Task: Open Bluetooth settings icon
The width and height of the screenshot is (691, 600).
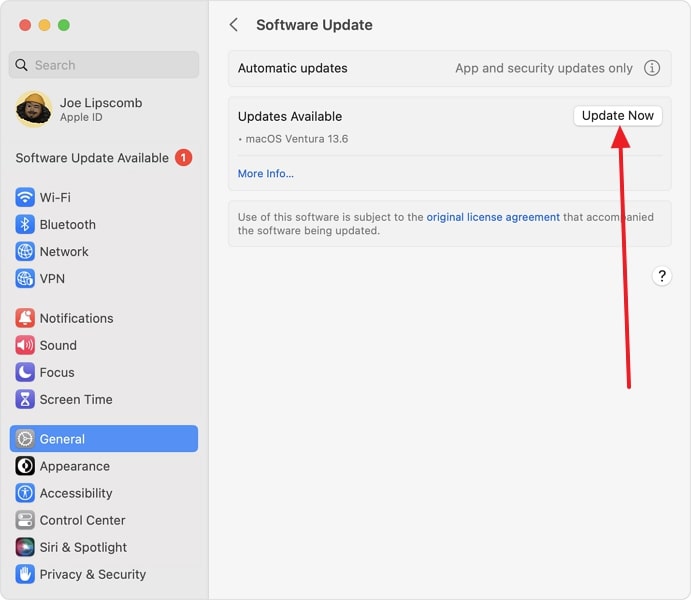Action: click(x=25, y=224)
